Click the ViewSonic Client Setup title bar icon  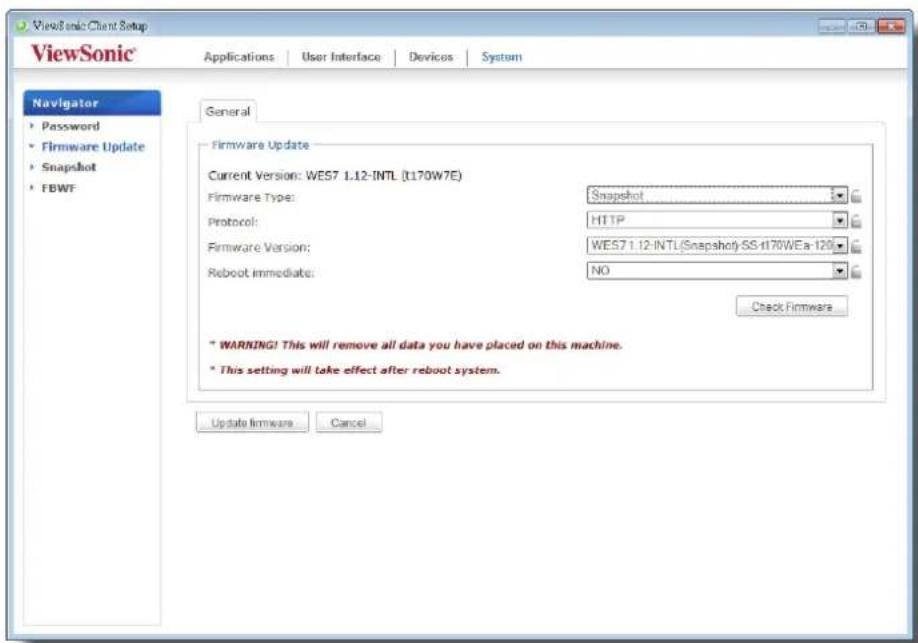click(22, 26)
